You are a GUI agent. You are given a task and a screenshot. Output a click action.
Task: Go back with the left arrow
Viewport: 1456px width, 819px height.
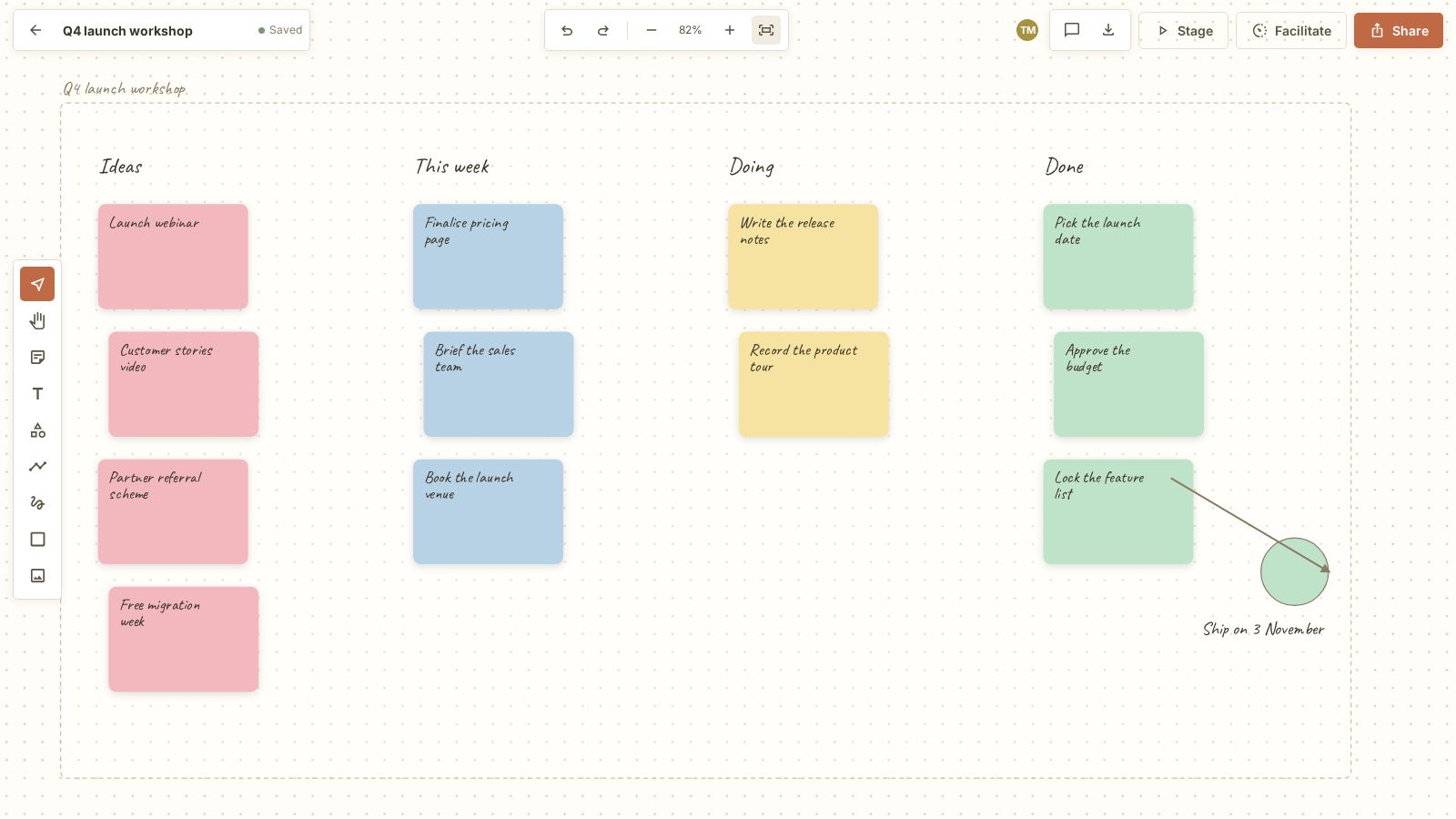pos(35,30)
